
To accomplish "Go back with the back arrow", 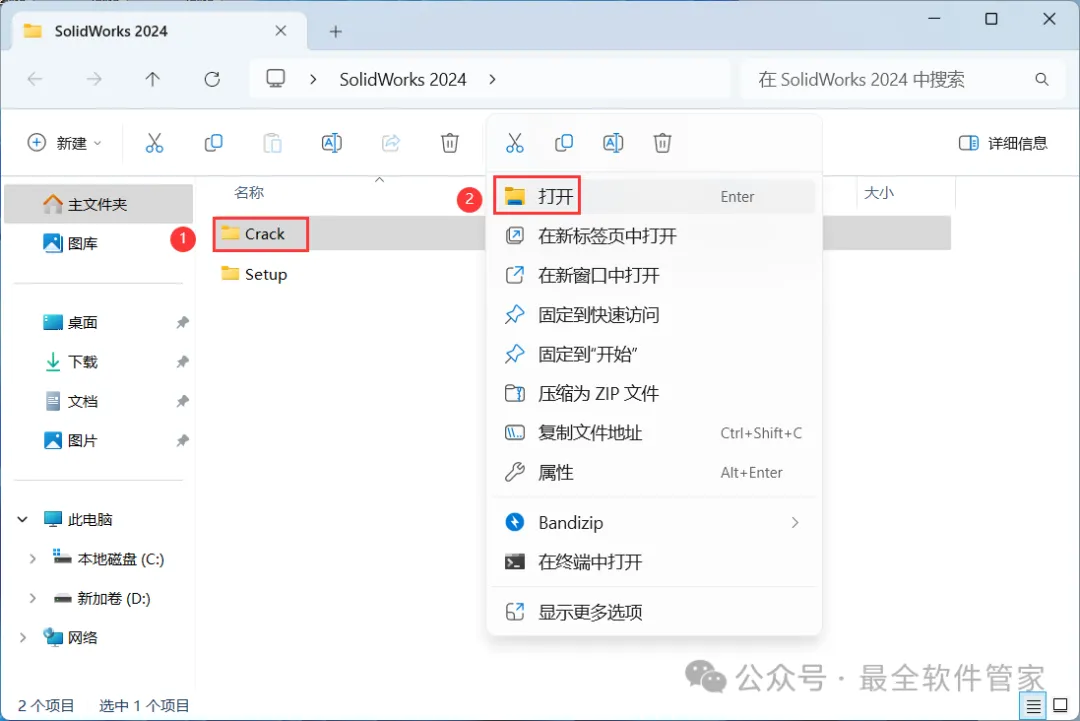I will click(35, 79).
